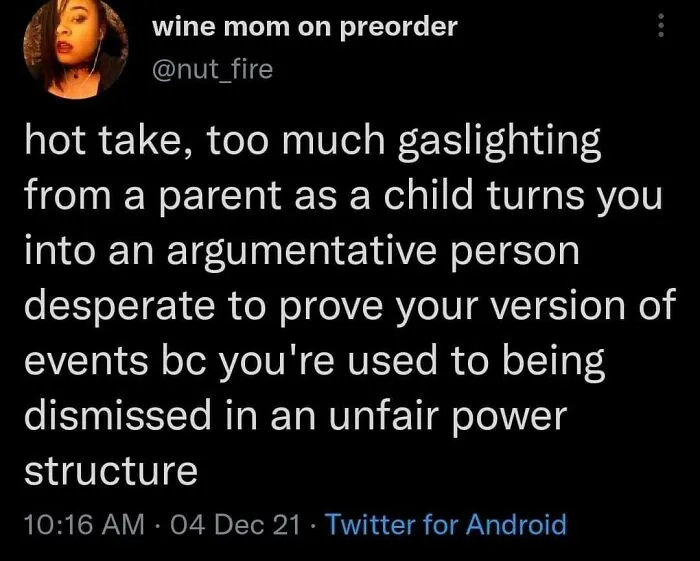Click the word "power" in the tweet

pyautogui.click(x=510, y=419)
